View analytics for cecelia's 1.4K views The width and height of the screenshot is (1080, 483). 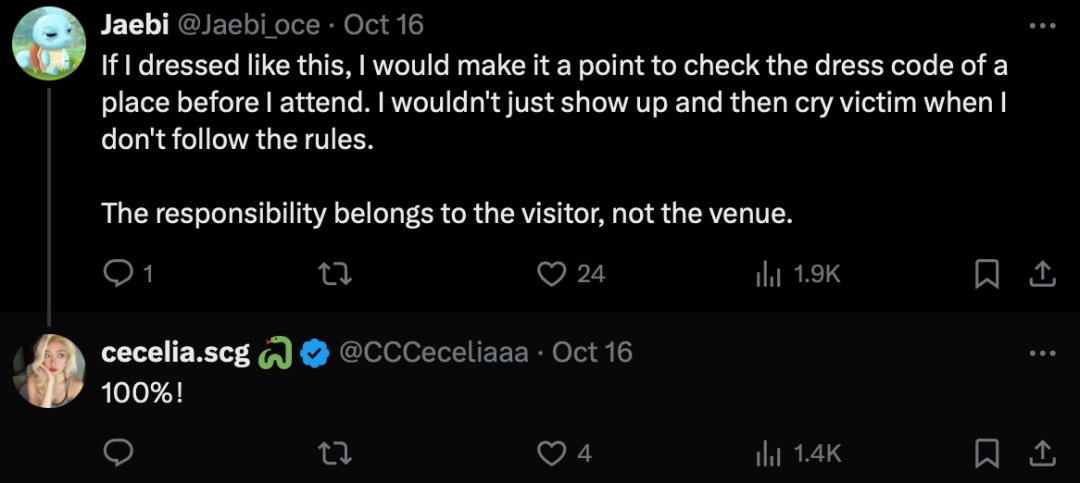768,453
